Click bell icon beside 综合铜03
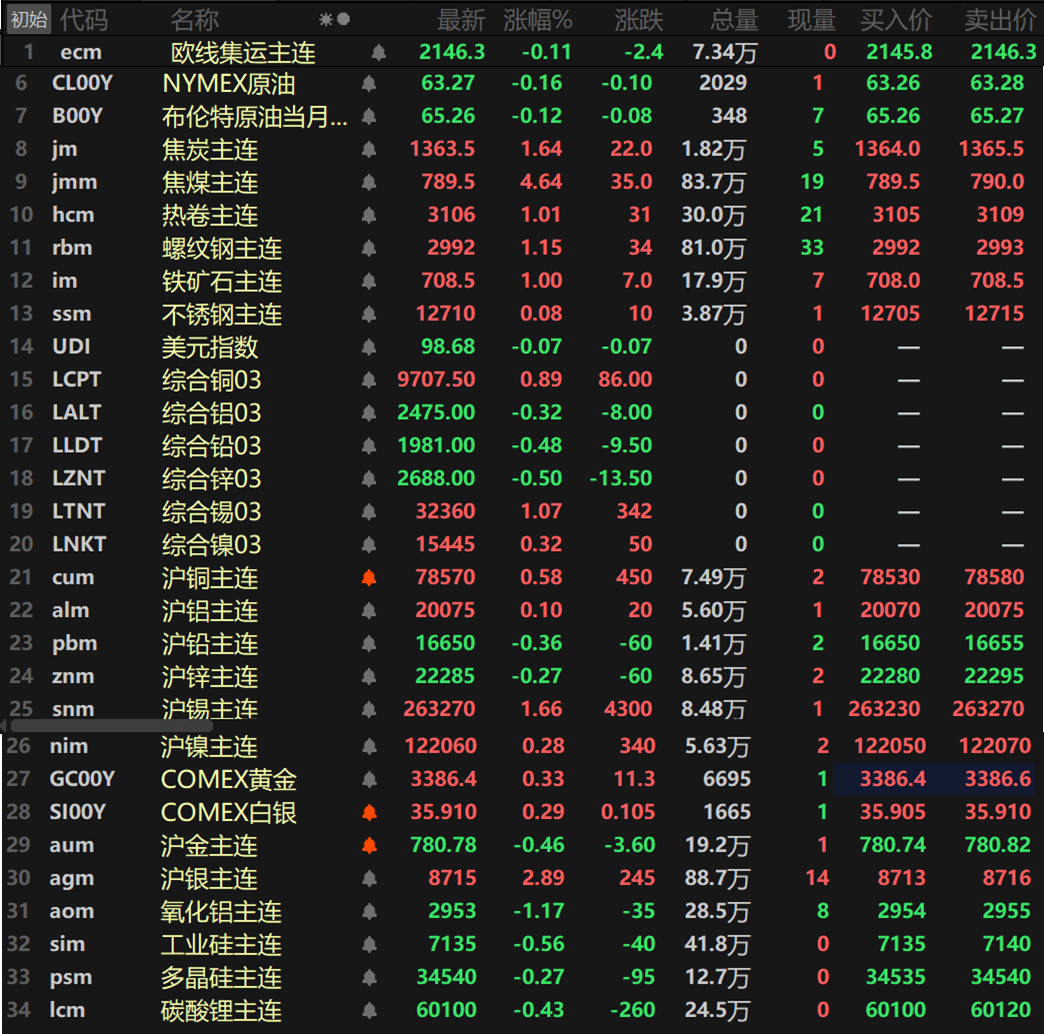The height and width of the screenshot is (1034, 1044). pyautogui.click(x=369, y=380)
